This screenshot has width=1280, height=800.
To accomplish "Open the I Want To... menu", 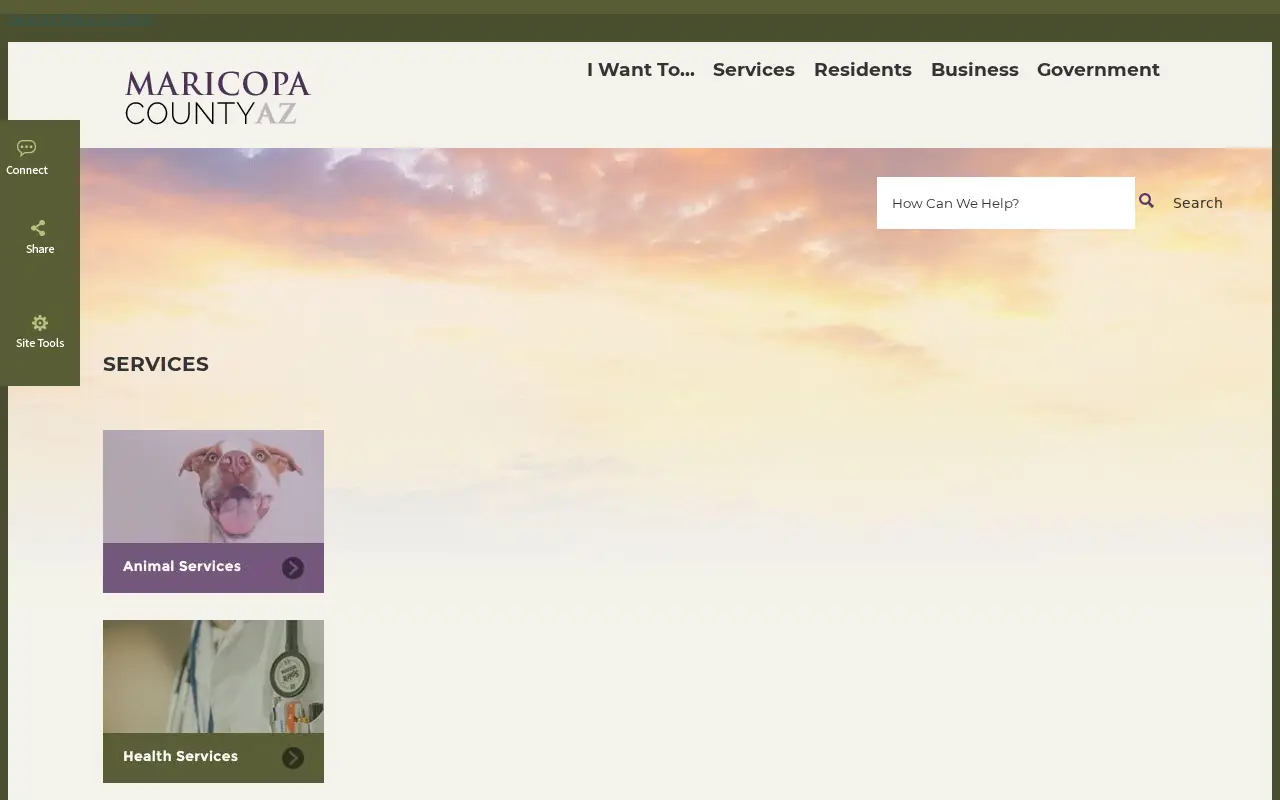I will [640, 70].
